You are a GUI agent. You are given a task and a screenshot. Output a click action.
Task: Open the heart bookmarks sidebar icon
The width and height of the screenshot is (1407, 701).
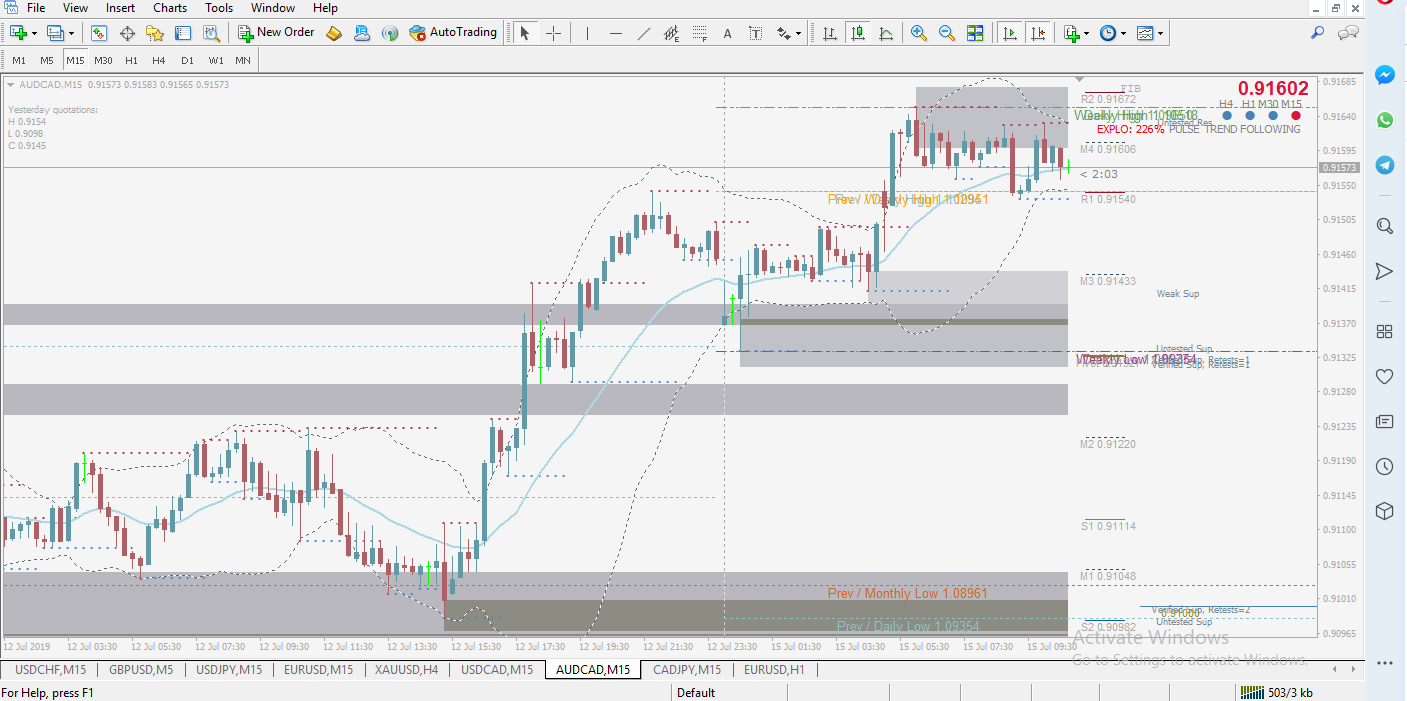coord(1384,376)
